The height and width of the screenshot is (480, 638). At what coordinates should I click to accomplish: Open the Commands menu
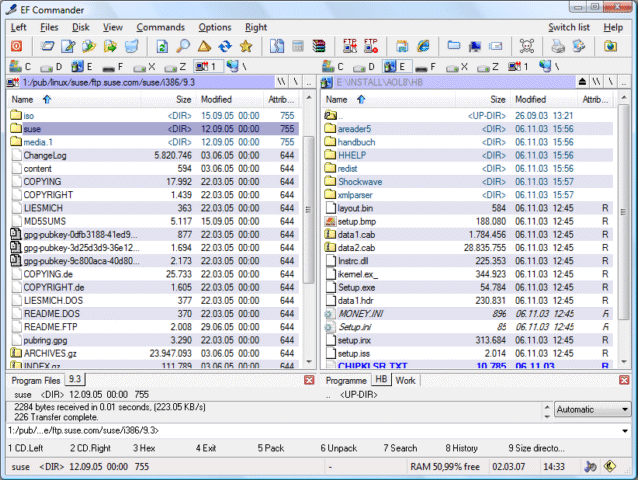[x=160, y=27]
